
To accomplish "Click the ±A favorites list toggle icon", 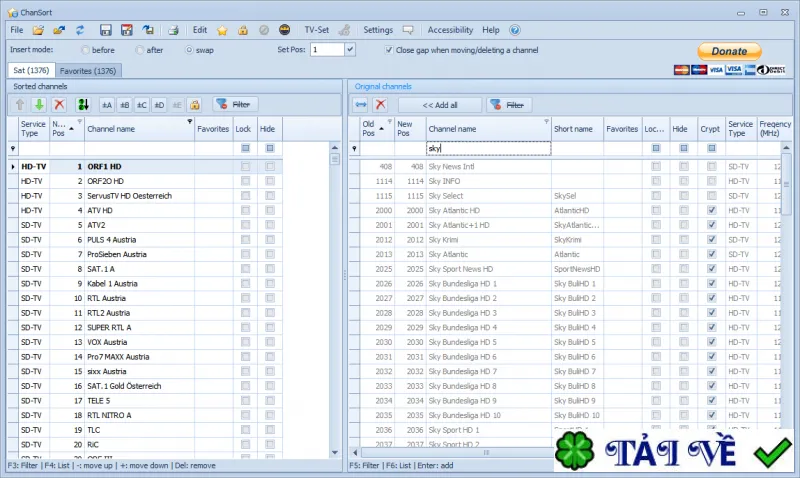I will click(107, 105).
